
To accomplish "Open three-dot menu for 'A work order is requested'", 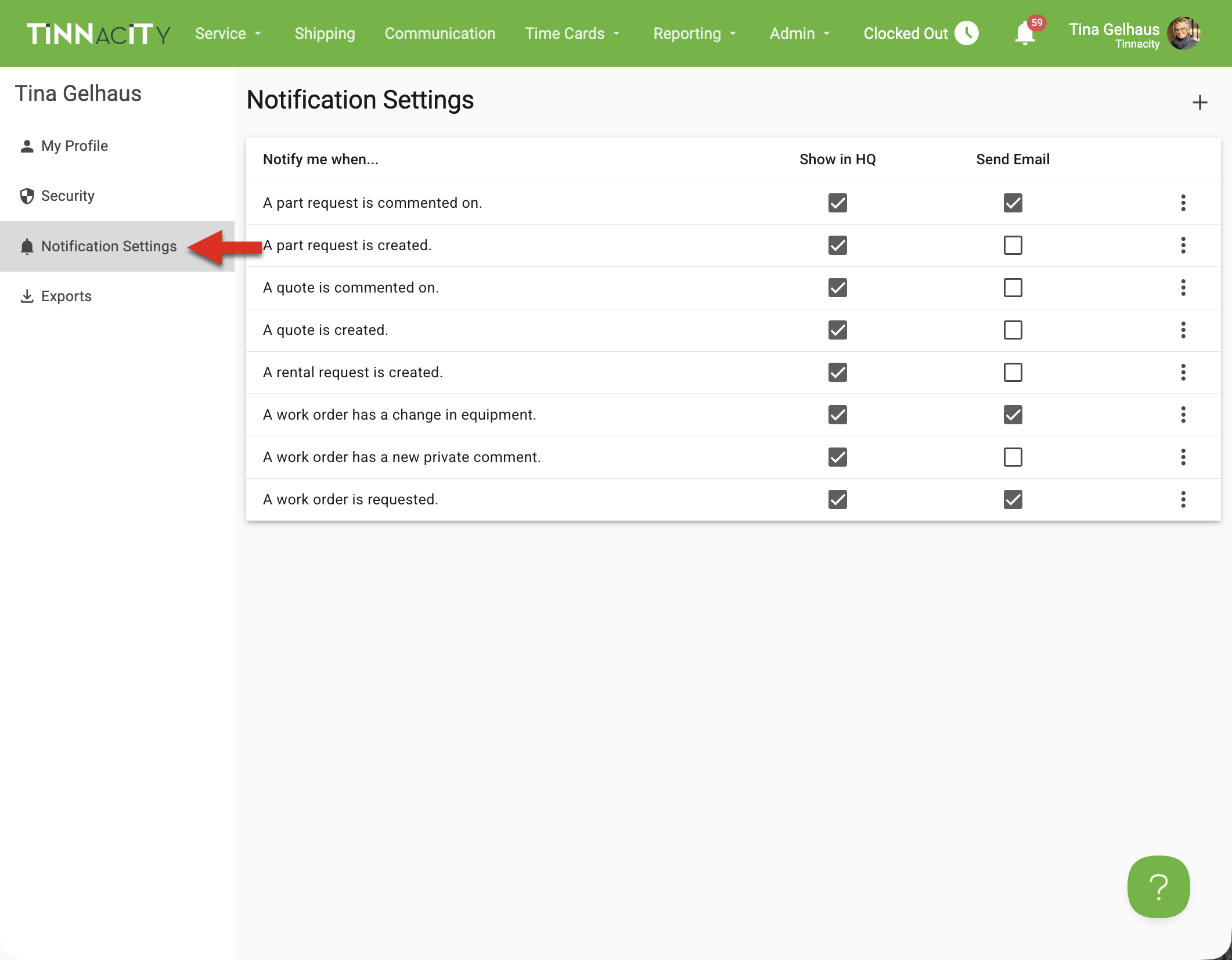I will pos(1183,500).
